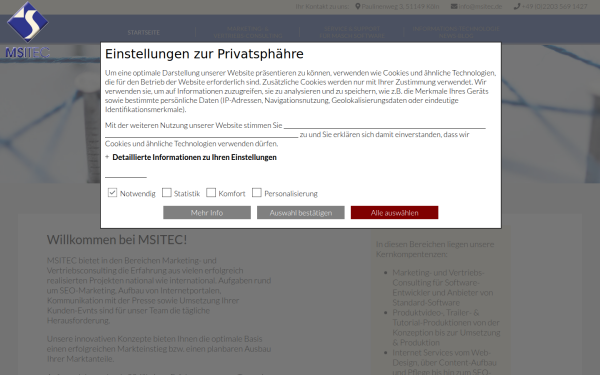Viewport: 600px width, 375px height.
Task: Enable the Personalisierung checkbox
Action: point(256,192)
